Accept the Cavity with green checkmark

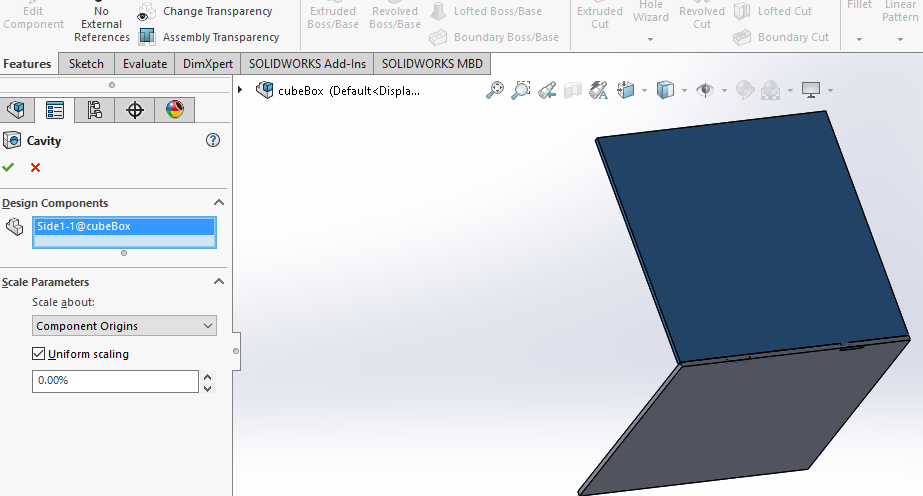tap(8, 168)
